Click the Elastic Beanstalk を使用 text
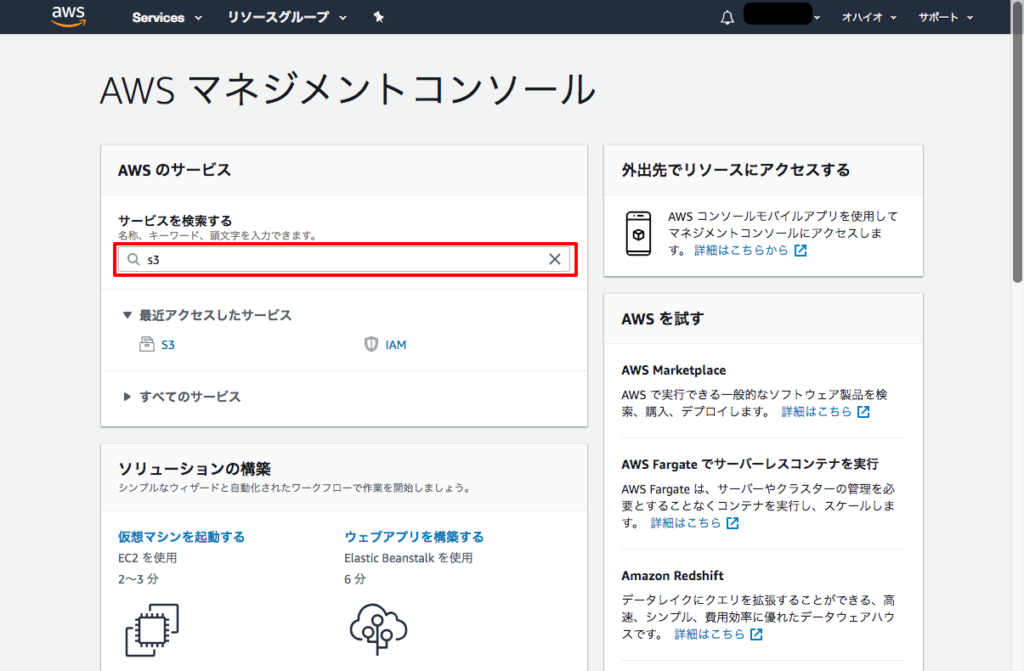Viewport: 1024px width, 671px height. (408, 558)
